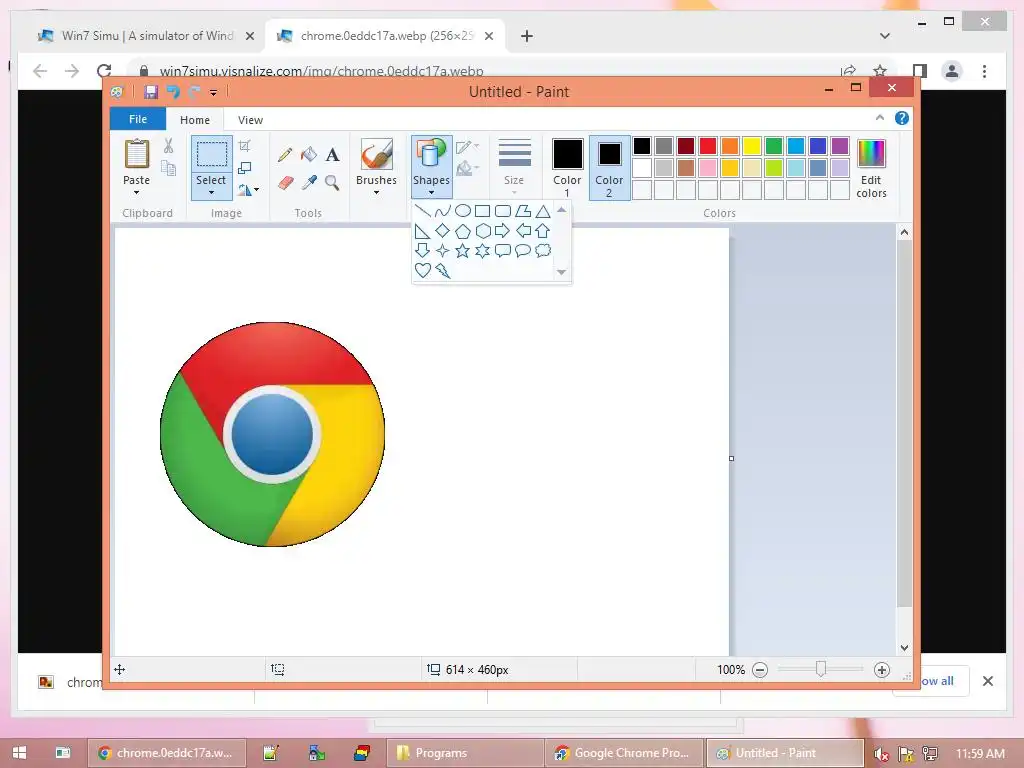Choose the Heart shape
Viewport: 1024px width, 768px height.
[x=423, y=270]
